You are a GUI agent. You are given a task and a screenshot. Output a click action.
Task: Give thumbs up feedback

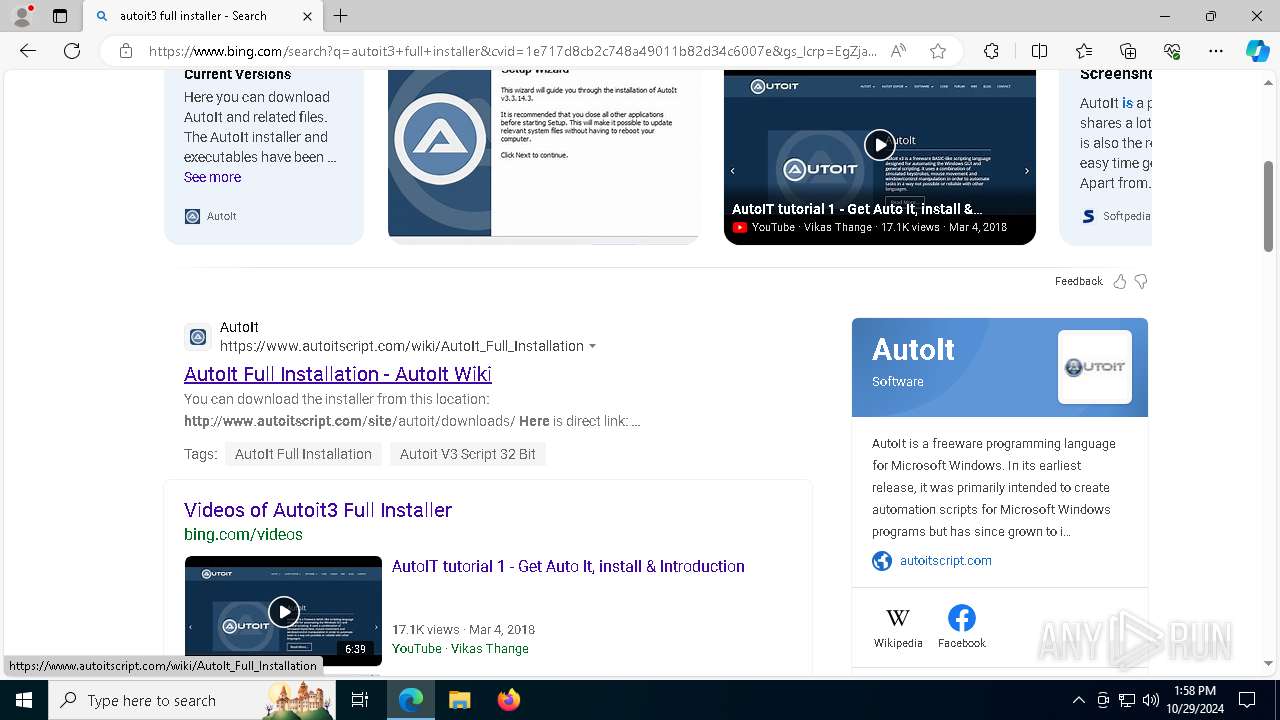pos(1120,281)
